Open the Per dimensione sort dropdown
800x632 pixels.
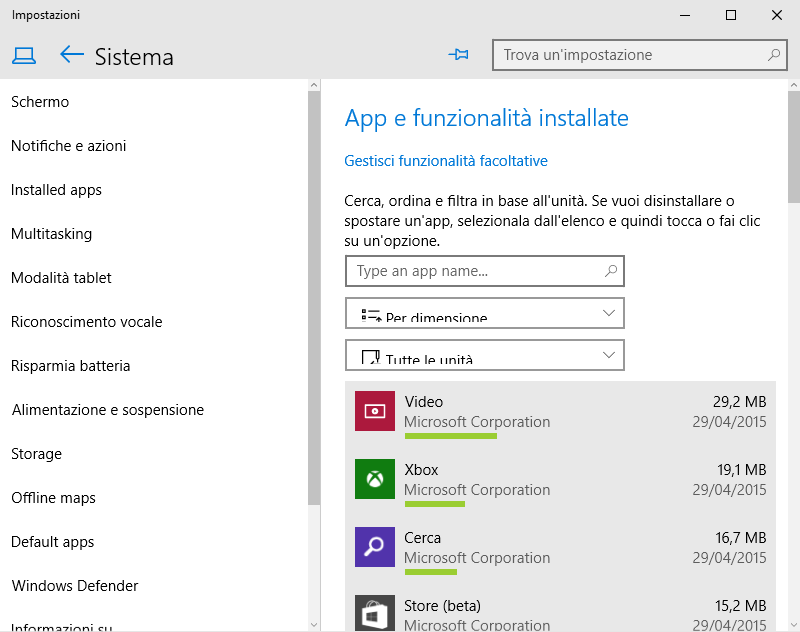[x=485, y=313]
